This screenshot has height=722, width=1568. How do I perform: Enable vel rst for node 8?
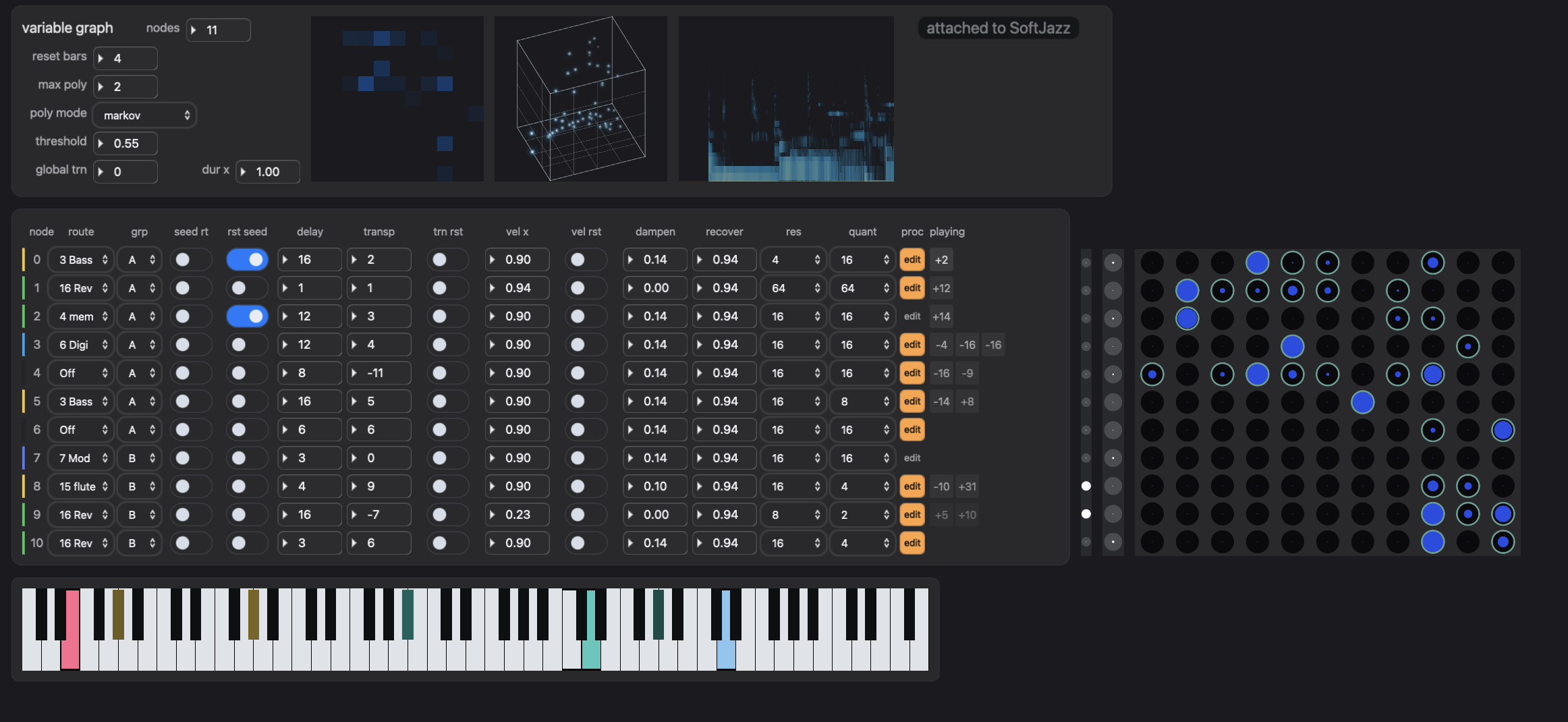point(586,487)
